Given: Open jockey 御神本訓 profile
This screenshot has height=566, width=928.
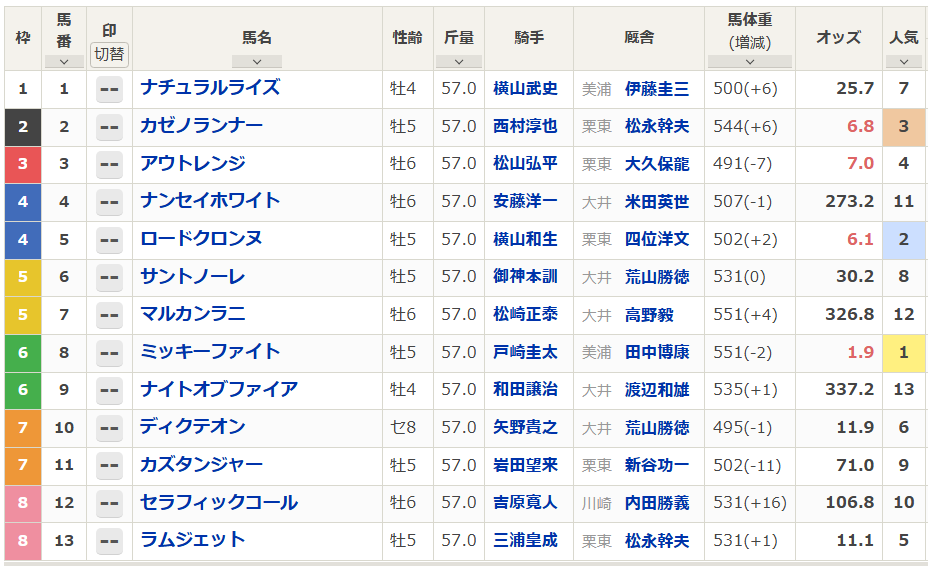Looking at the screenshot, I should tap(526, 276).
